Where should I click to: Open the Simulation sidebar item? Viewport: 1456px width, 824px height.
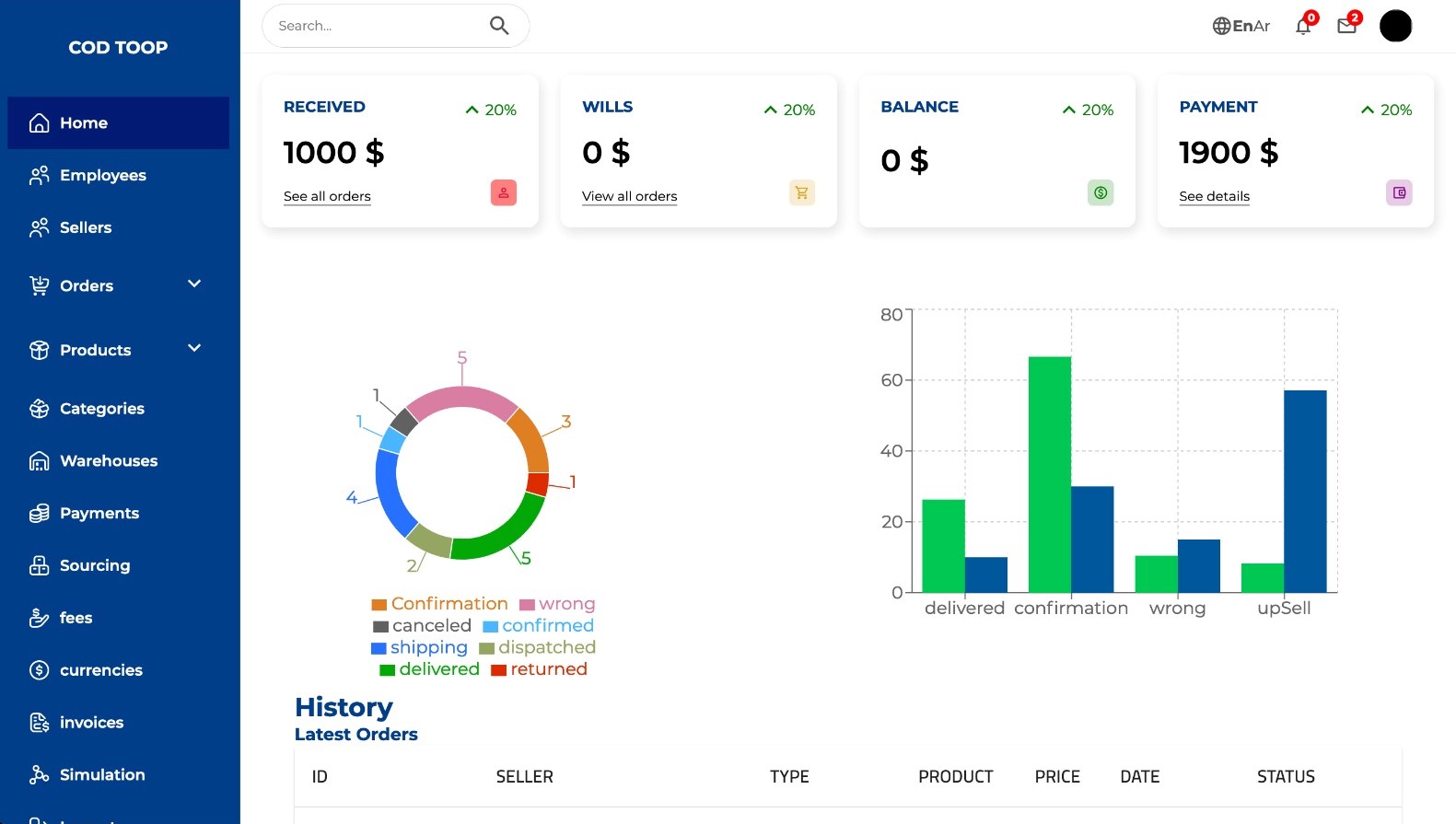(101, 774)
